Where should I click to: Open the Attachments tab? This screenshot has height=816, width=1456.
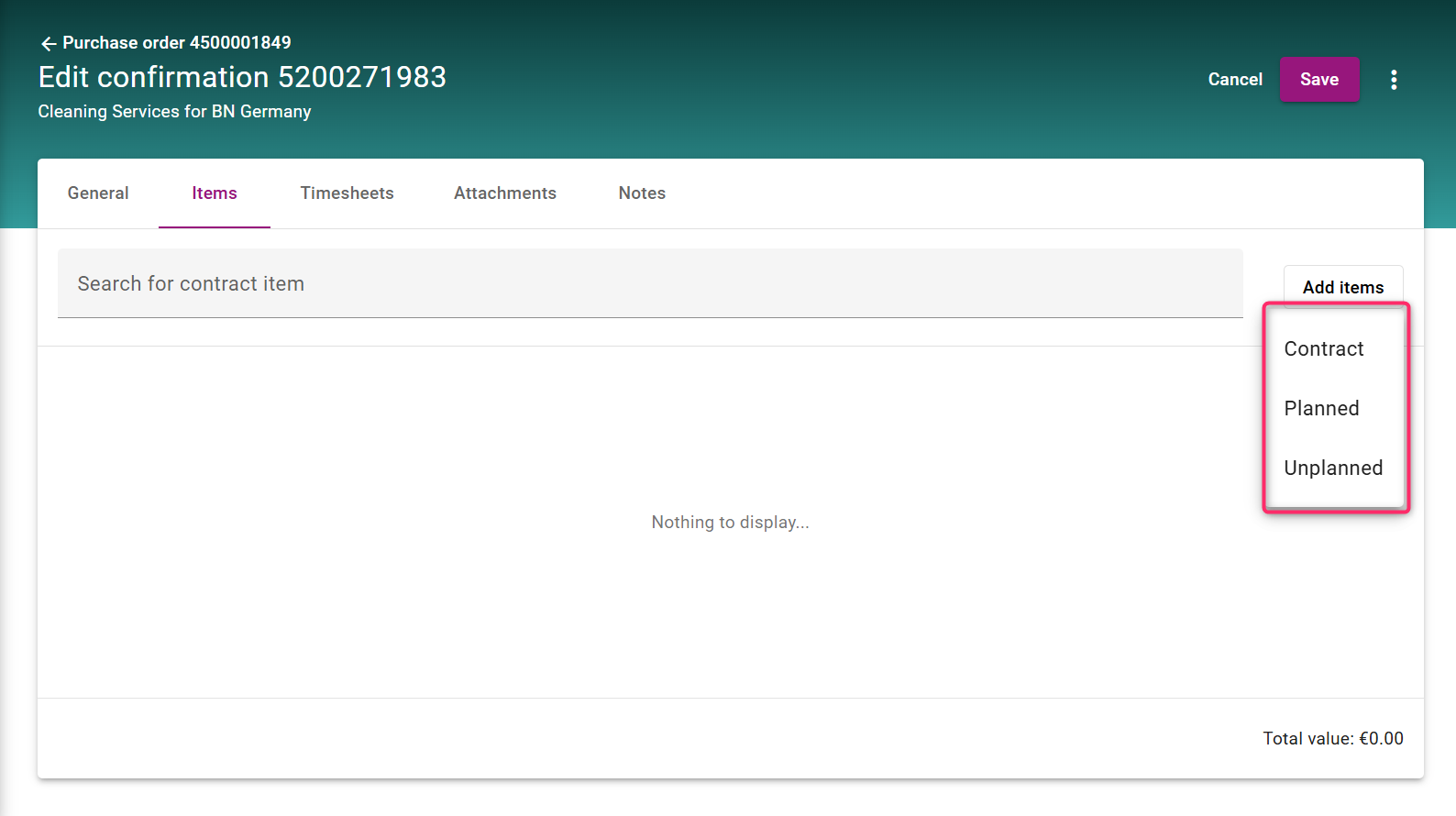click(x=504, y=193)
